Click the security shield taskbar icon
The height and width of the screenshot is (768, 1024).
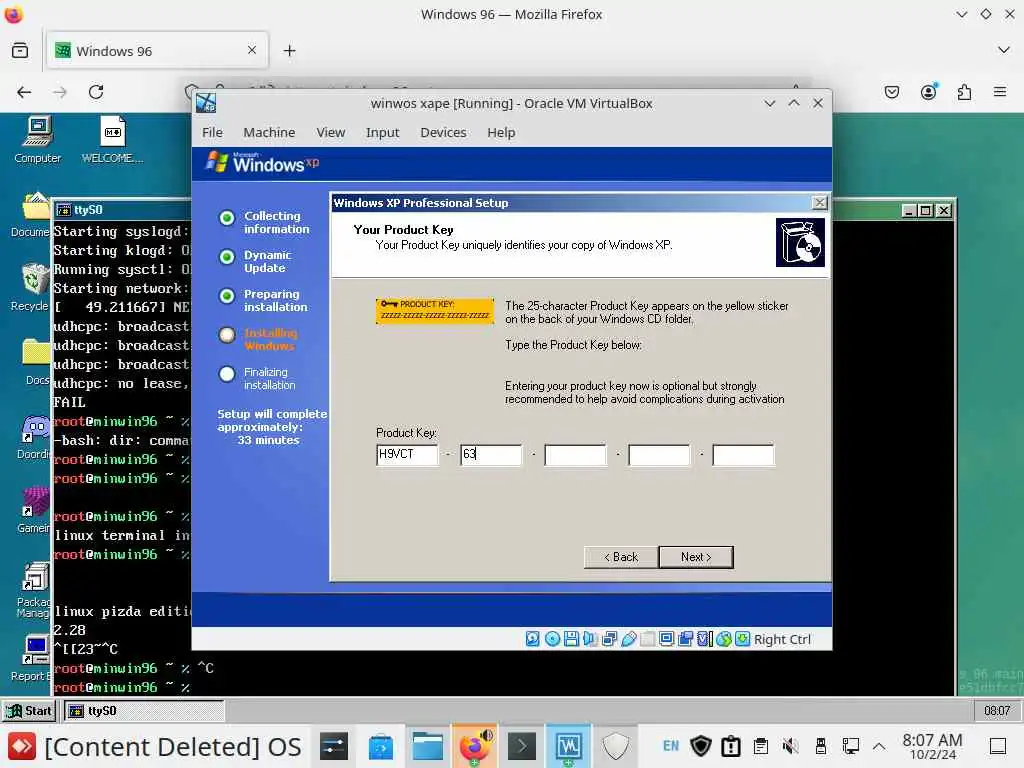pyautogui.click(x=616, y=746)
